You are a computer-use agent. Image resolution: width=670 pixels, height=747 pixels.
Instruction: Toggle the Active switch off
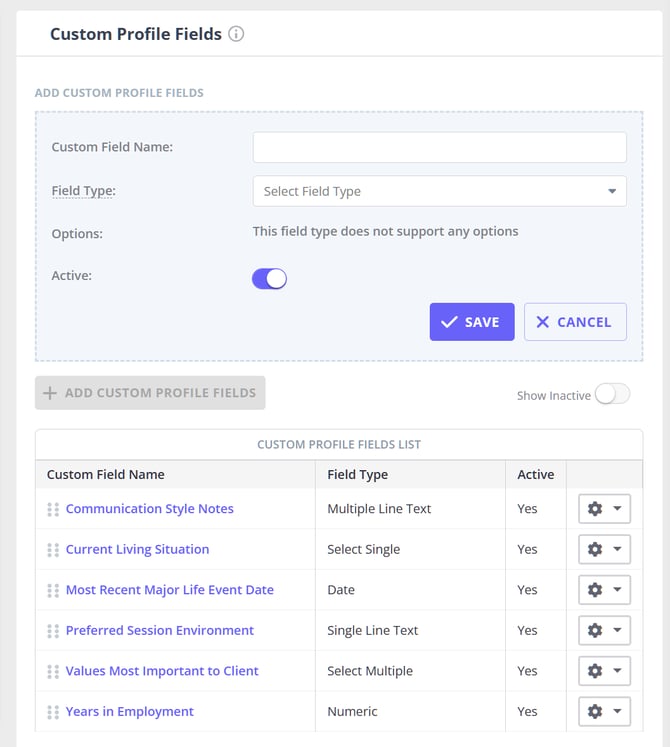pos(269,279)
